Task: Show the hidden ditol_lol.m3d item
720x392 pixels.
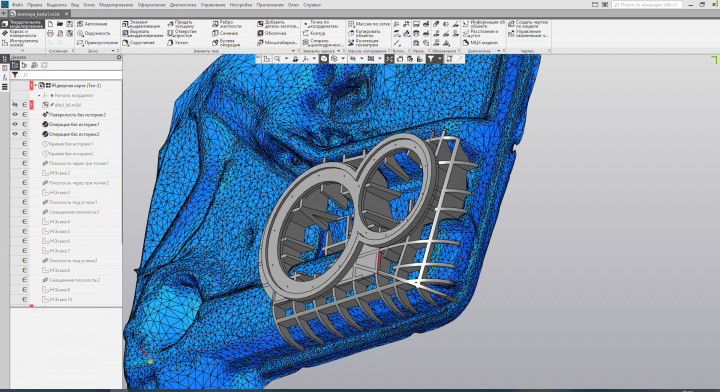Action: pos(15,105)
